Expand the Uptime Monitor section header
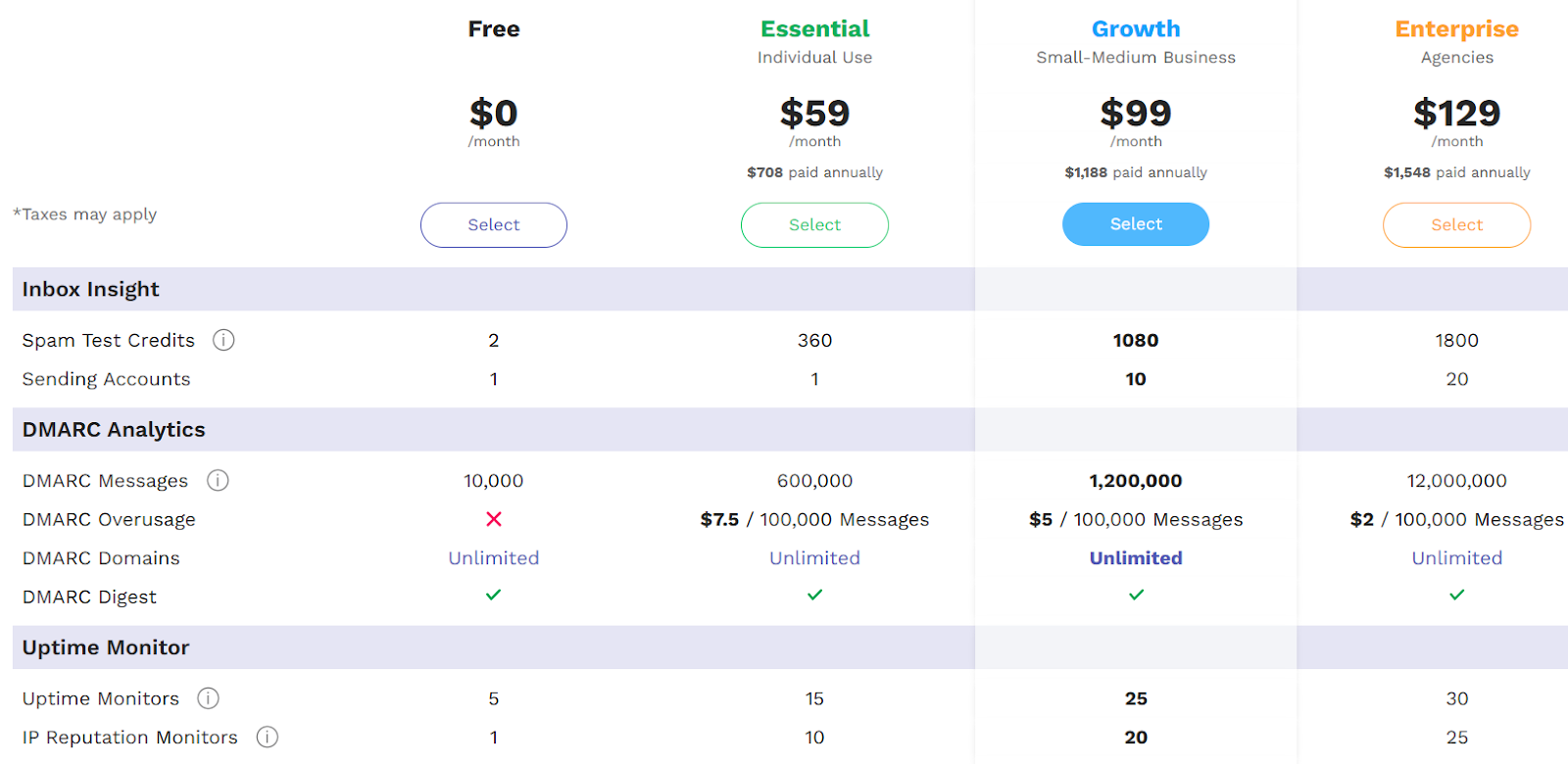The image size is (1568, 764). click(x=105, y=646)
